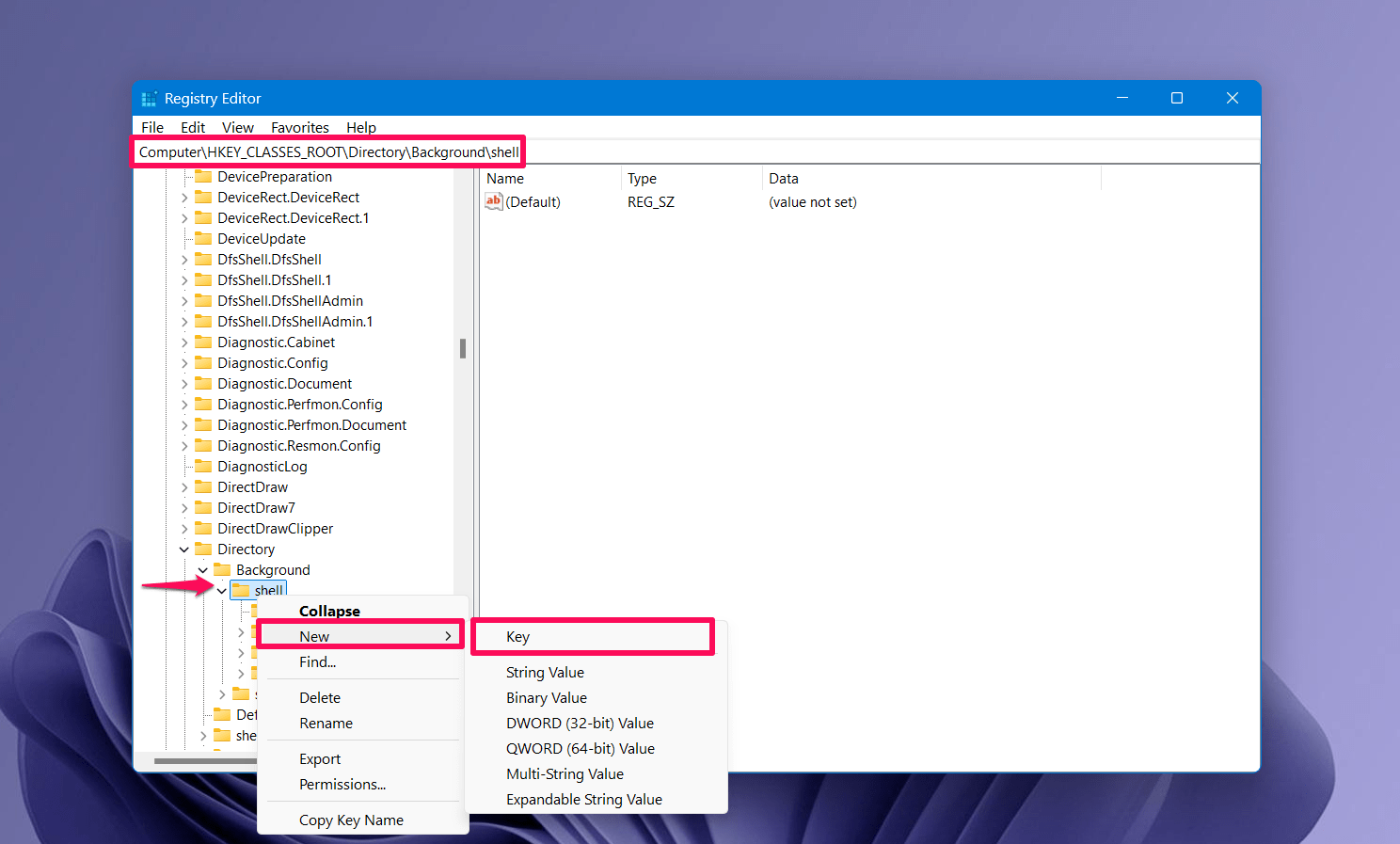Minimize the Registry Editor window

click(x=1122, y=98)
